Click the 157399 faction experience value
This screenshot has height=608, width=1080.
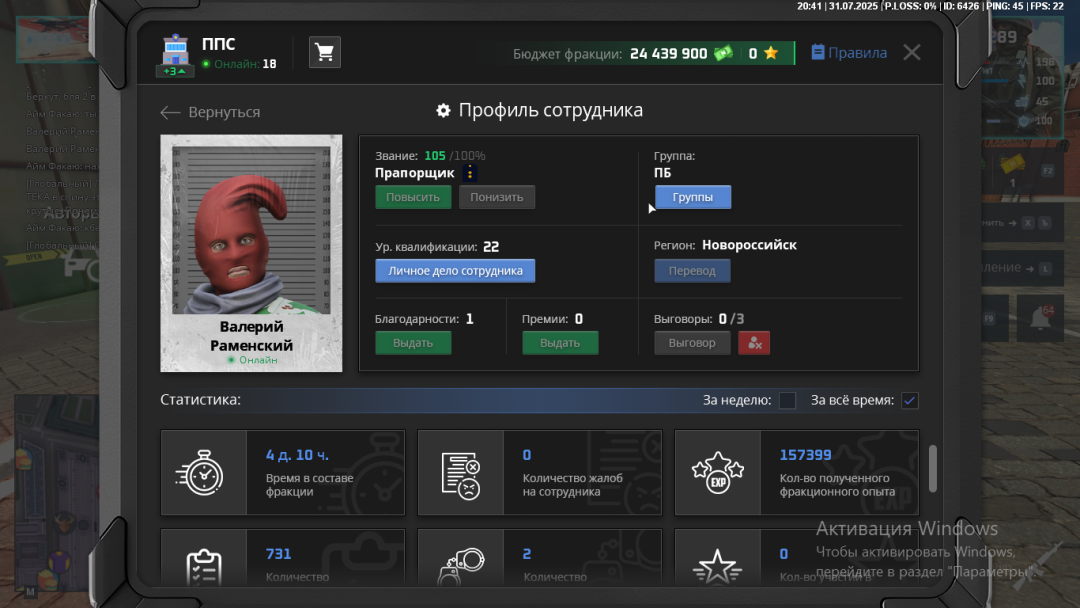[x=805, y=455]
